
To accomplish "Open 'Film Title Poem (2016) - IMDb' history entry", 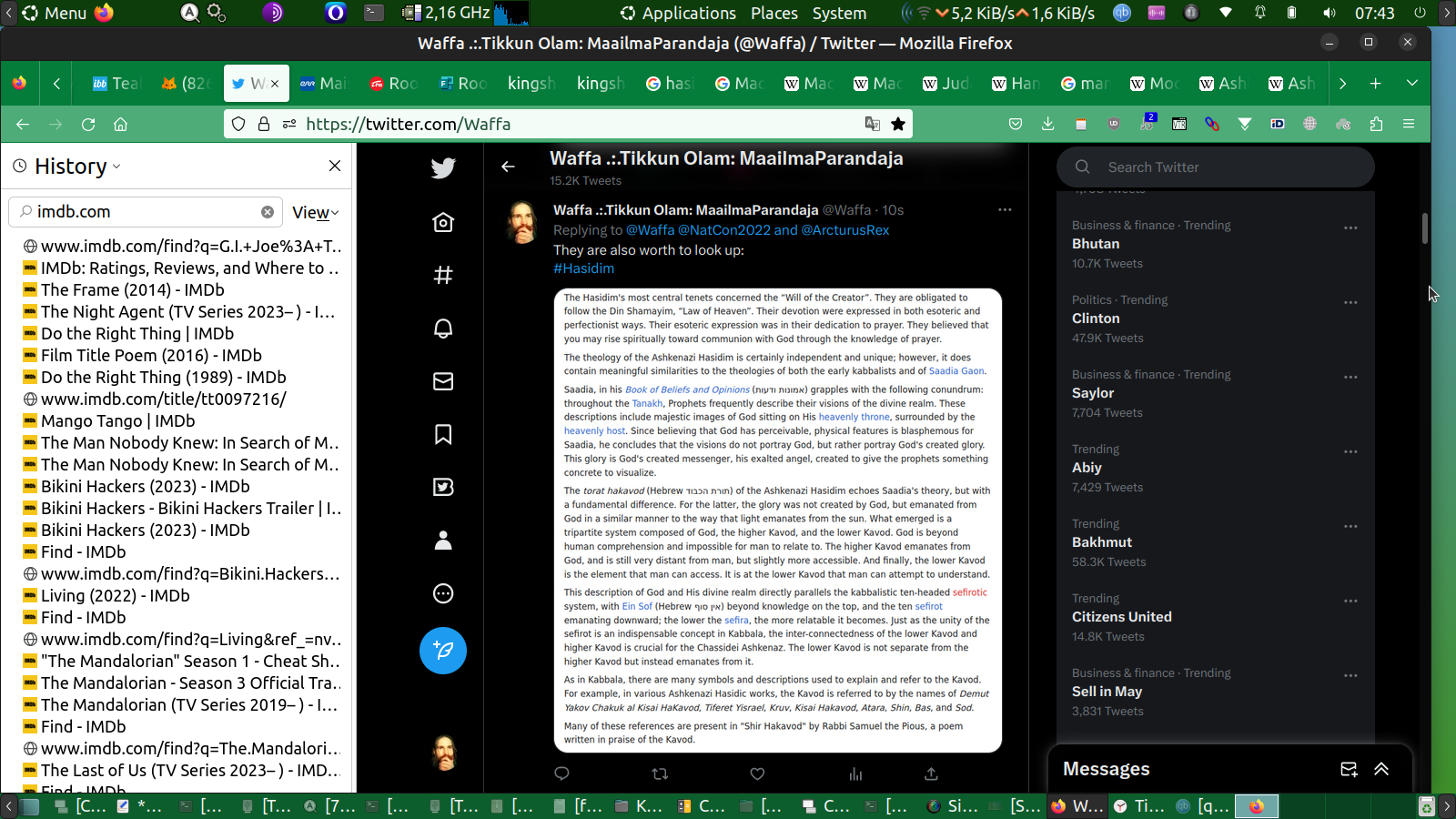I will (x=151, y=356).
